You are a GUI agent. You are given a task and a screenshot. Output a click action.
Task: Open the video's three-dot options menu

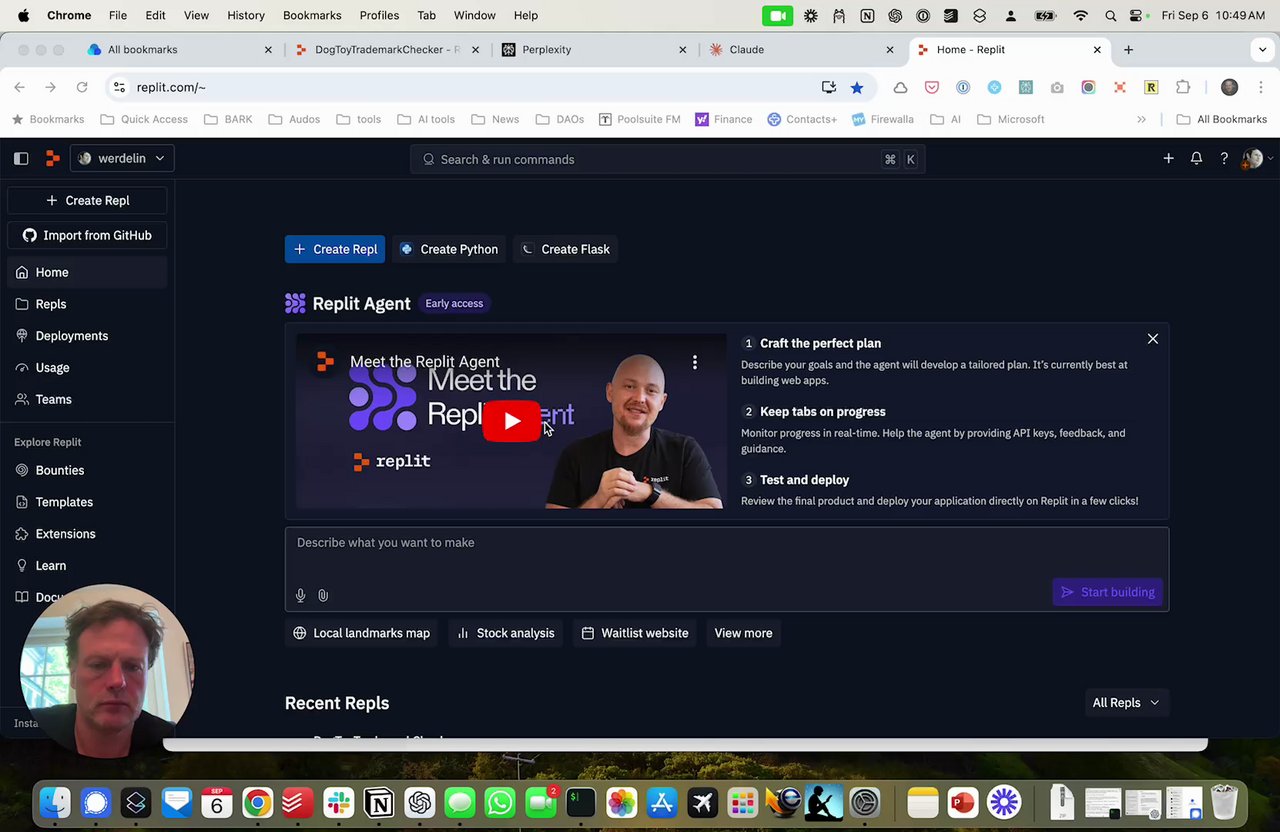(695, 362)
